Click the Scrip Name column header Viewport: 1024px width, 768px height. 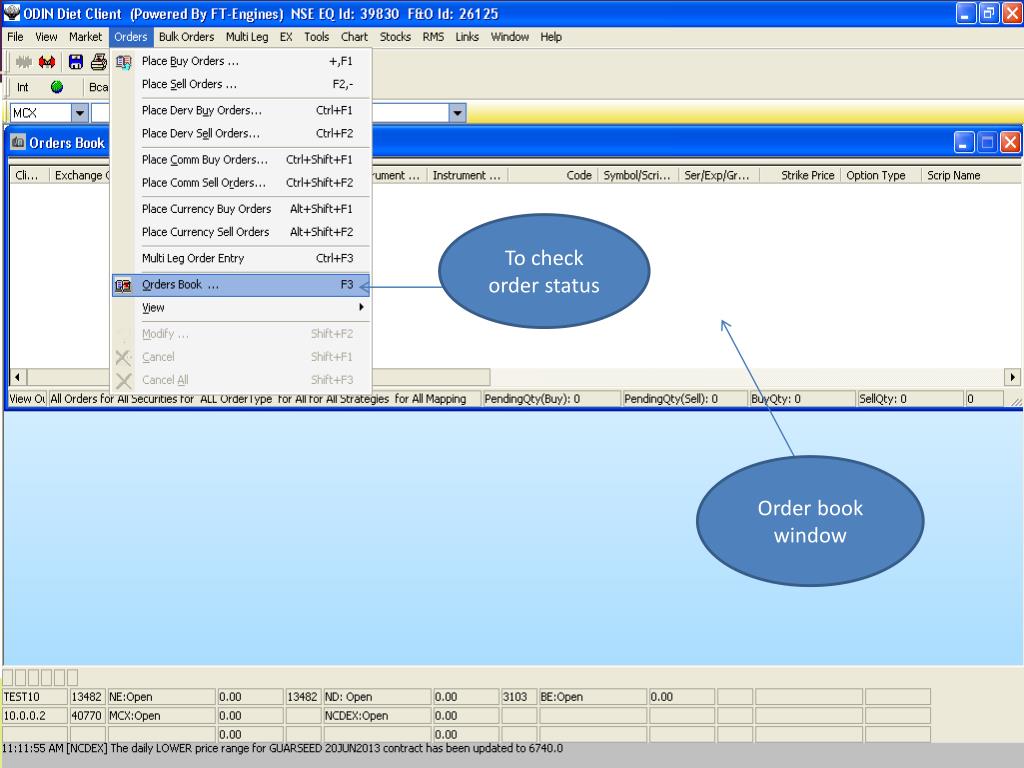tap(971, 175)
